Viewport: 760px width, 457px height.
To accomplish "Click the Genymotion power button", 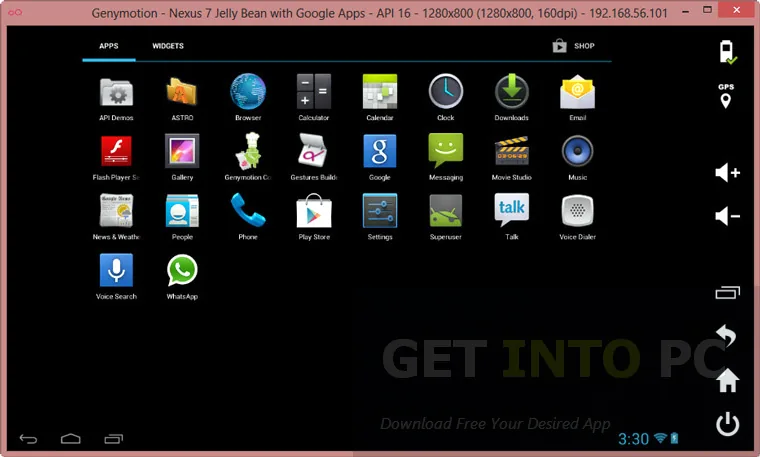I will pyautogui.click(x=728, y=424).
